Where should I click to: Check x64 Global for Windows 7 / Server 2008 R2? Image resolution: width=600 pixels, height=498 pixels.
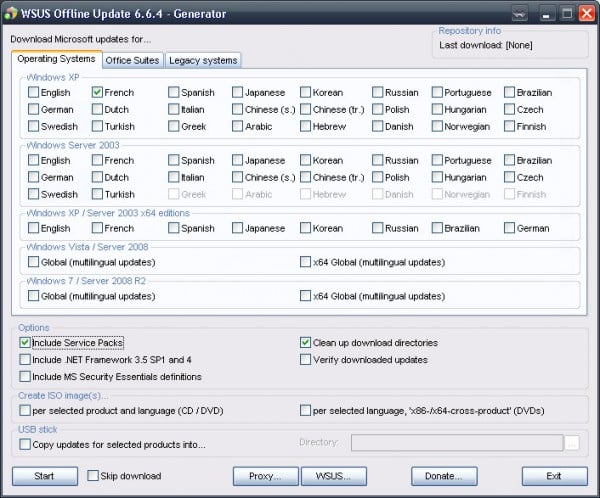305,296
